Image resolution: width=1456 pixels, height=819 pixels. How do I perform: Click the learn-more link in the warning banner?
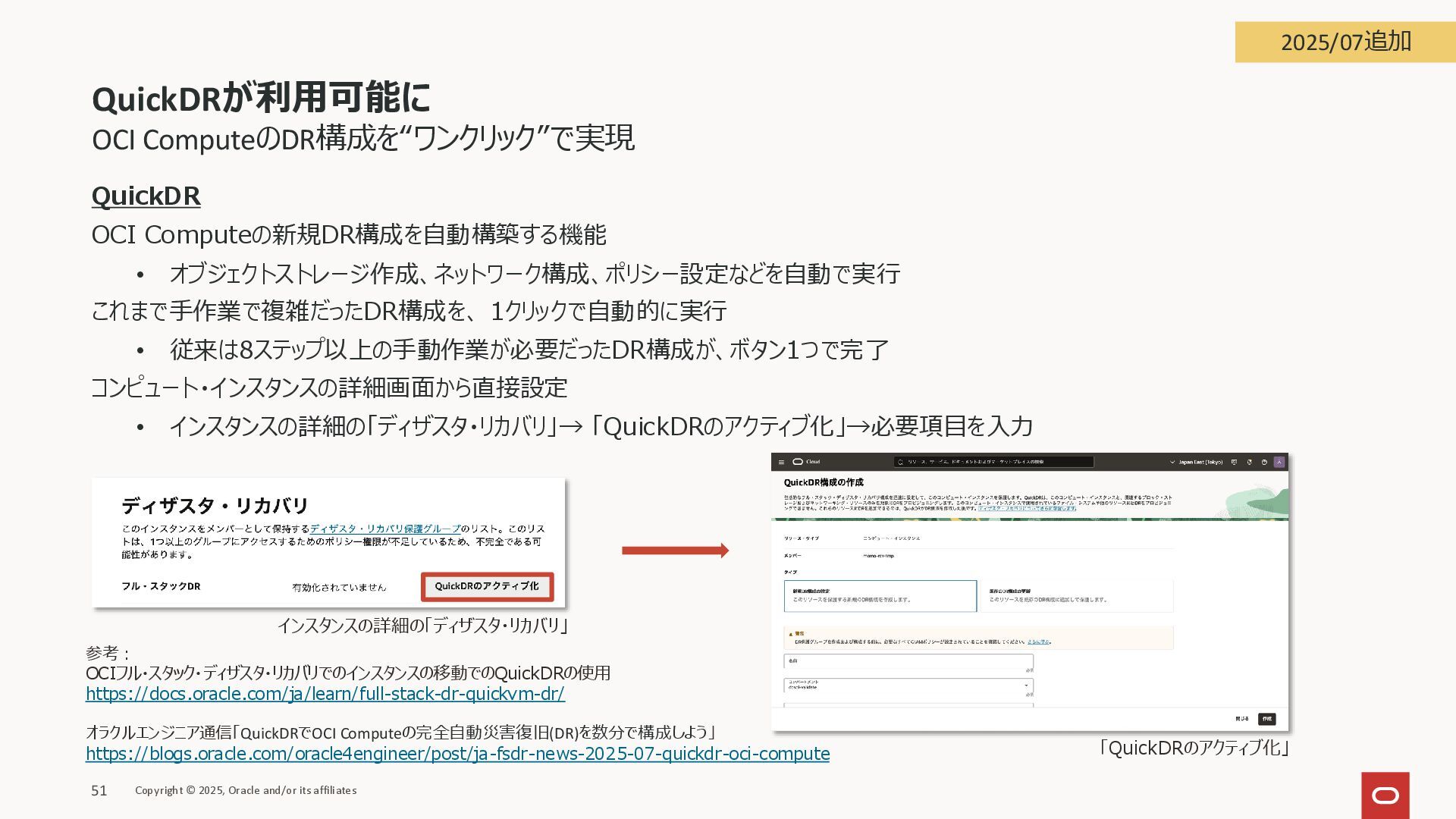coord(1038,642)
